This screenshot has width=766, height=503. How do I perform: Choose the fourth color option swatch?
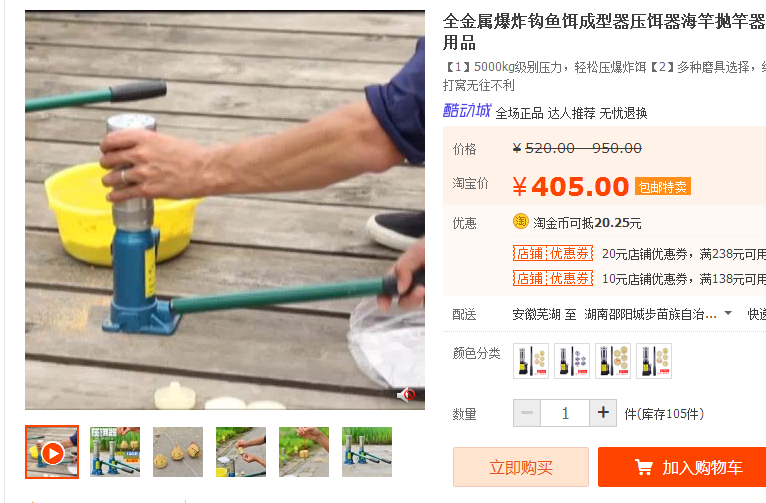coord(654,361)
